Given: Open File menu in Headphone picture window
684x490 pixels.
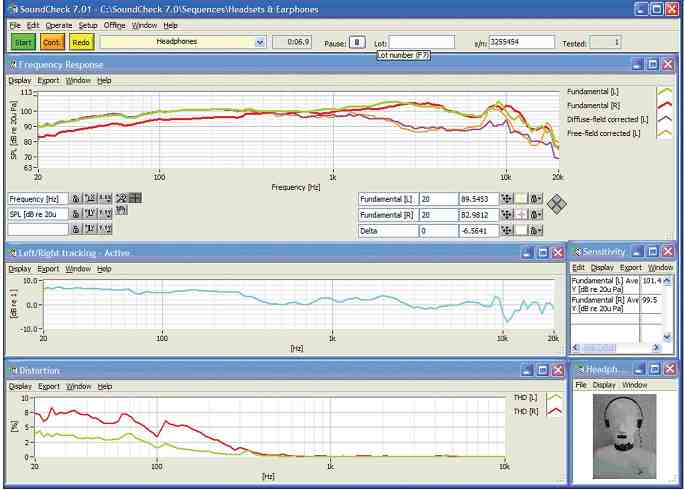Looking at the screenshot, I should point(581,385).
